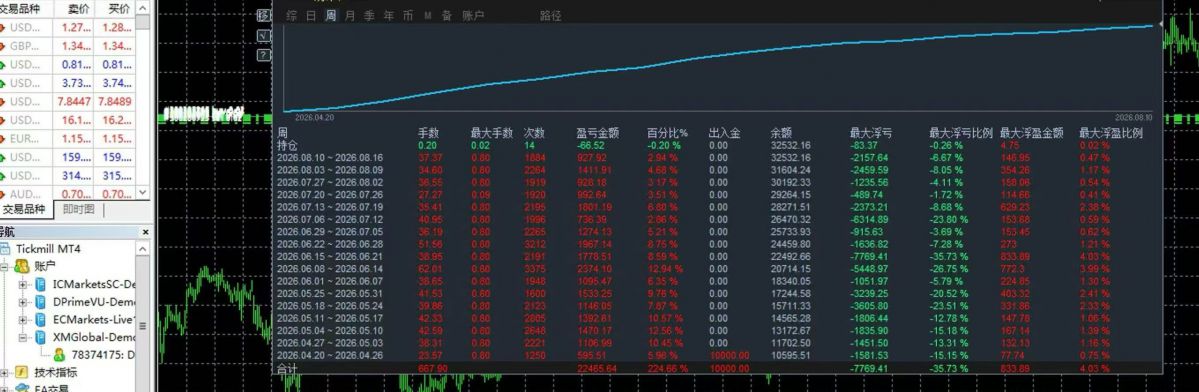Click the navigator scrollbar up arrow
The image size is (1199, 392).
[x=143, y=249]
